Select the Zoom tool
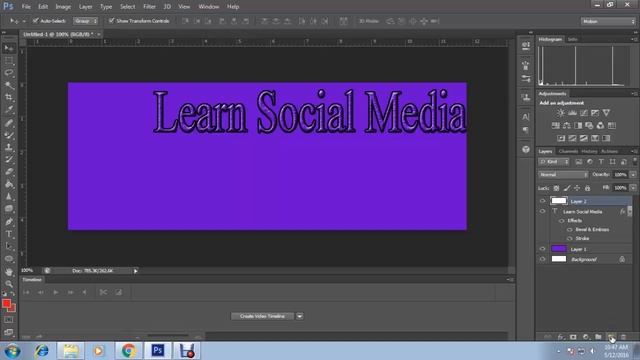The image size is (640, 360). [x=9, y=284]
